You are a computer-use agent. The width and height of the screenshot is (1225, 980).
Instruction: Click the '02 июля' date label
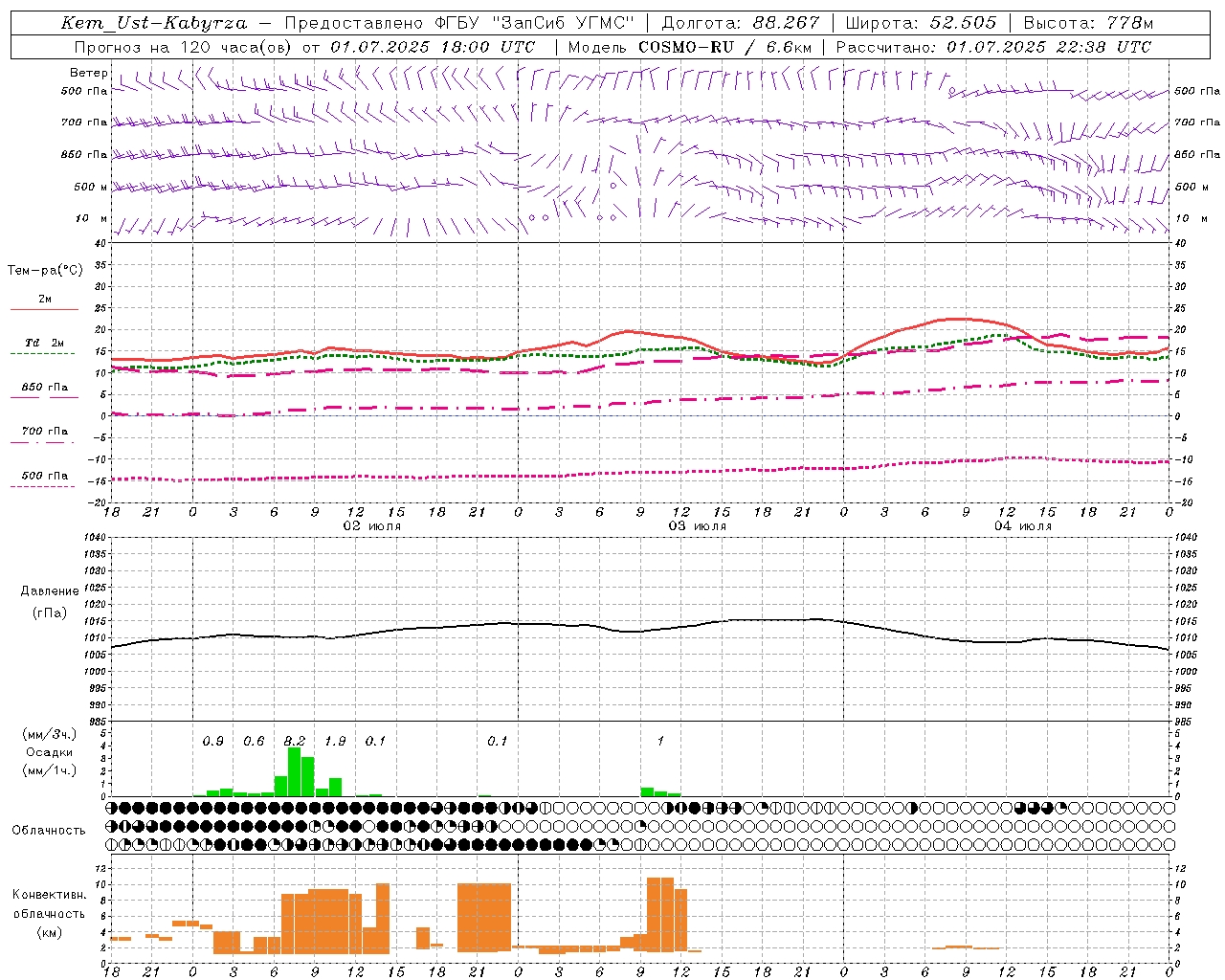(372, 526)
